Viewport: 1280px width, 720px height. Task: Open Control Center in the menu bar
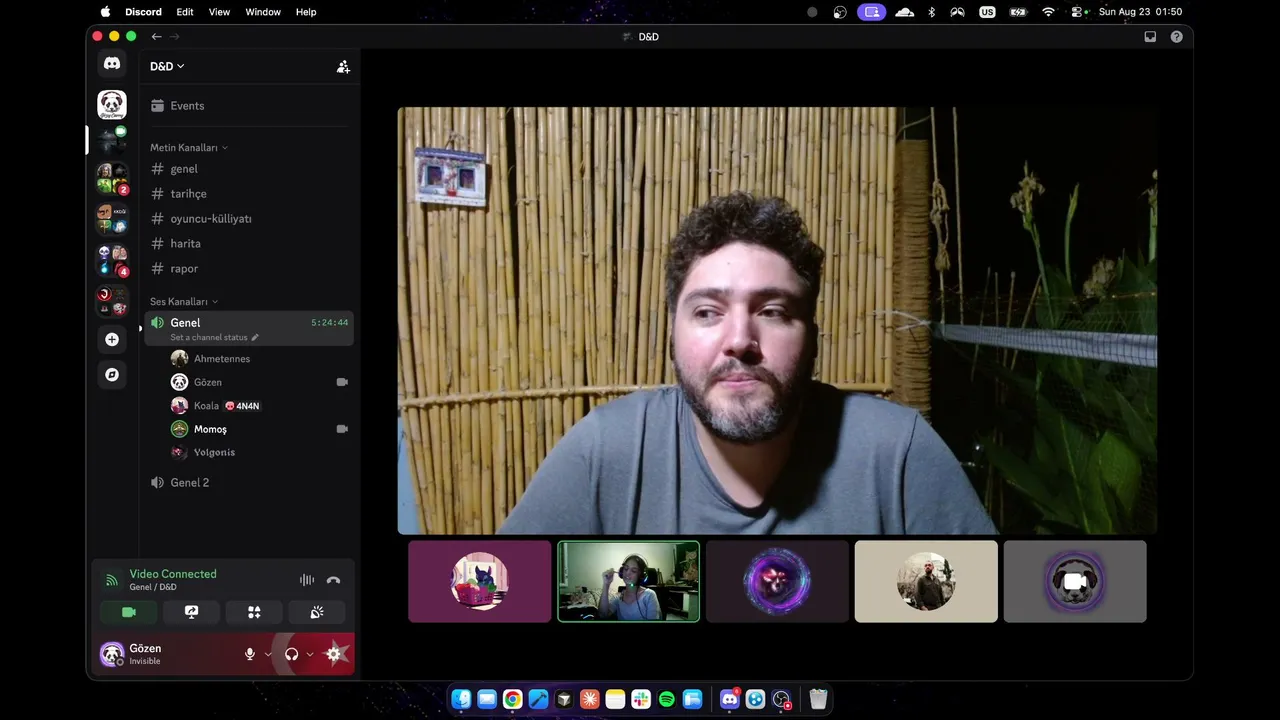1079,12
